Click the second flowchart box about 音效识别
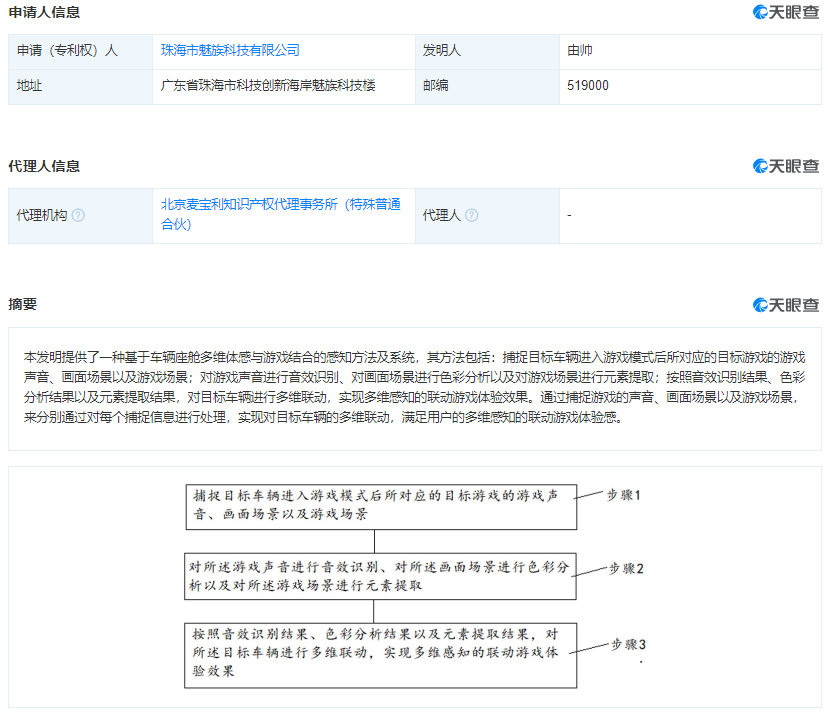The height and width of the screenshot is (724, 828). click(x=380, y=576)
